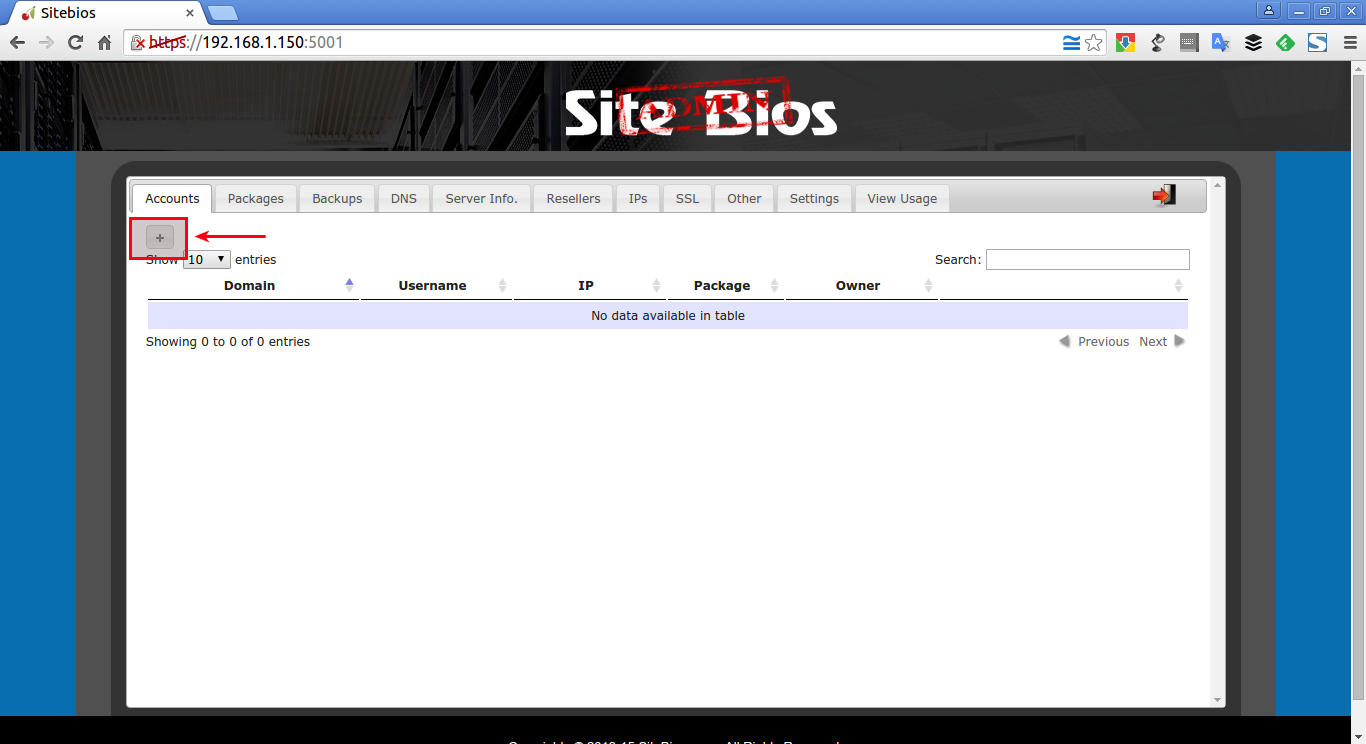Open the View Usage tab
Image resolution: width=1366 pixels, height=744 pixels.
(902, 198)
